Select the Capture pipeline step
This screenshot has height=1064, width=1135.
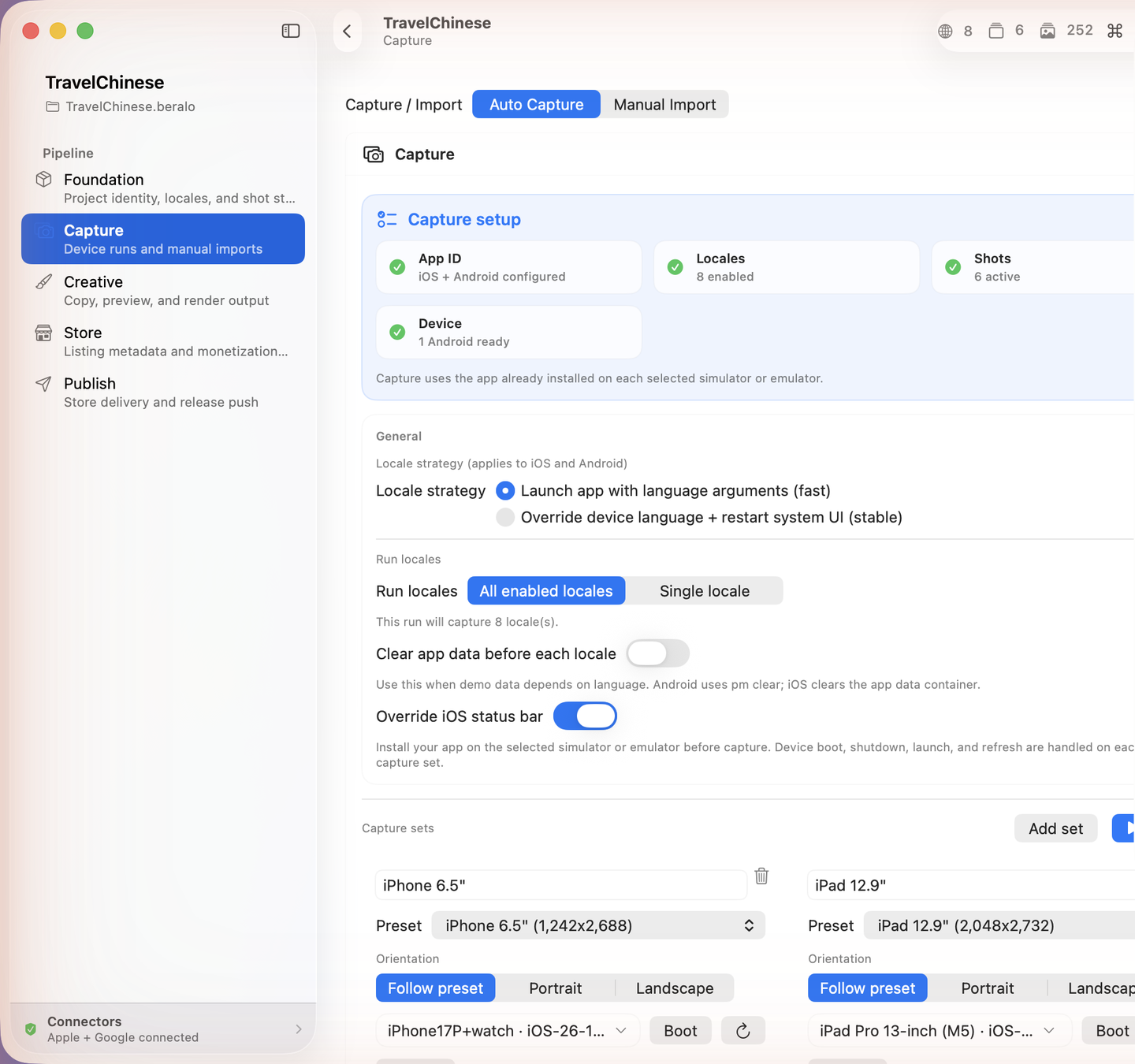click(163, 239)
